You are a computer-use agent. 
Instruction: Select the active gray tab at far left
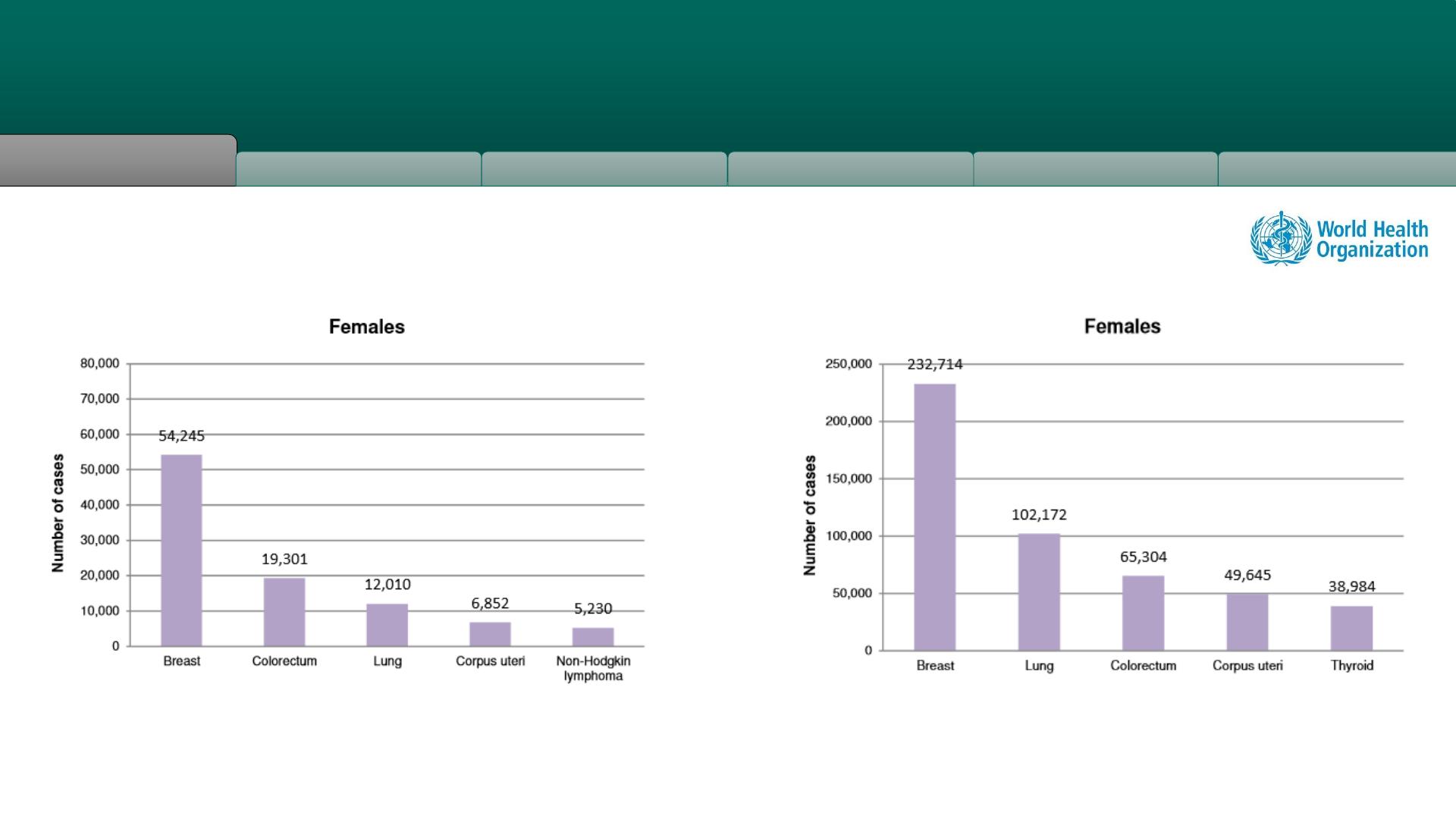click(118, 161)
